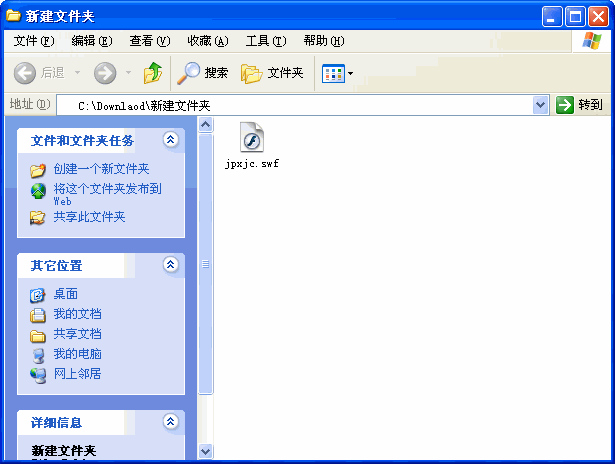
Task: Click the task pane scroll up arrow
Action: [x=206, y=125]
